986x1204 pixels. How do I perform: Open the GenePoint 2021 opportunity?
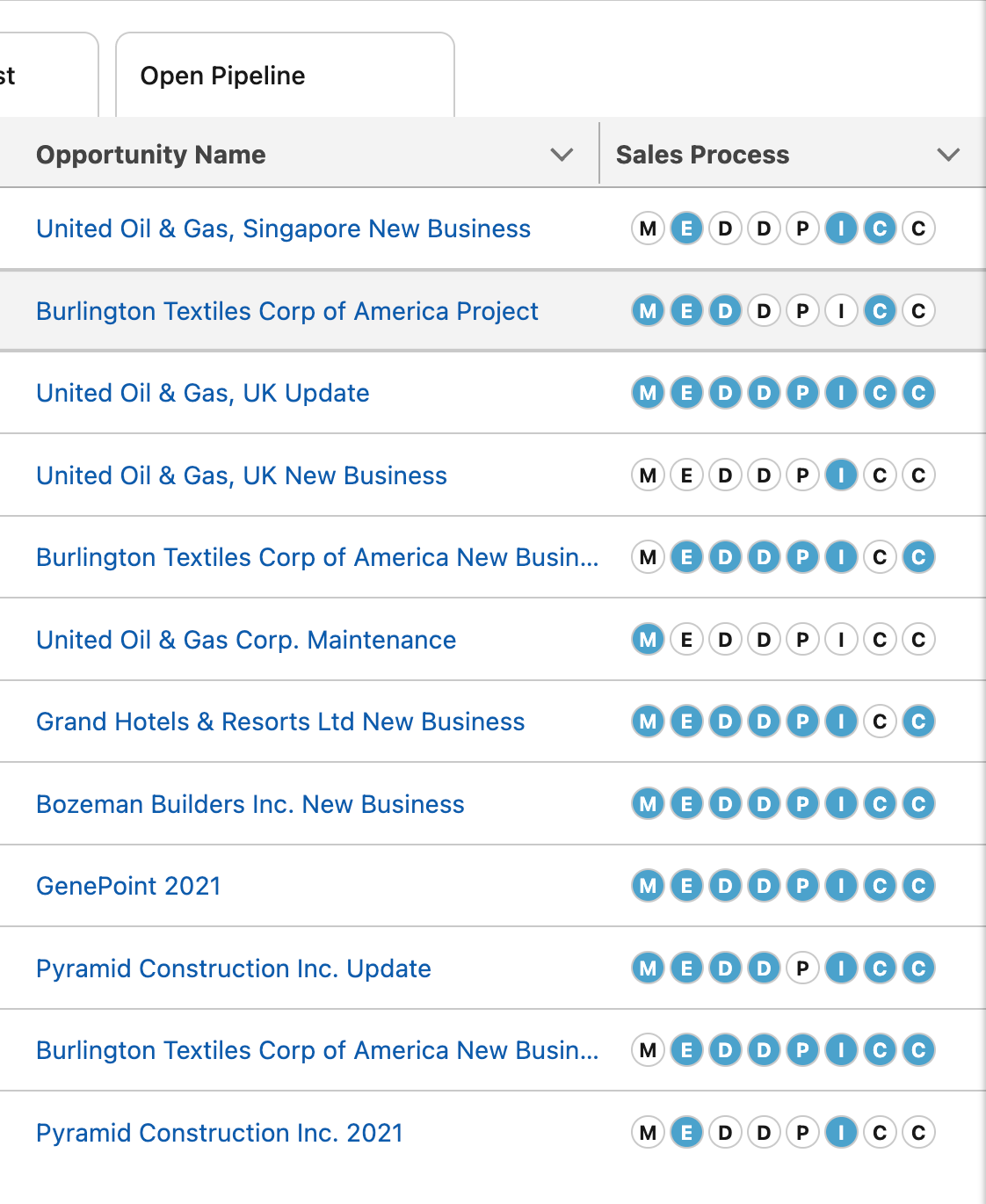tap(128, 886)
